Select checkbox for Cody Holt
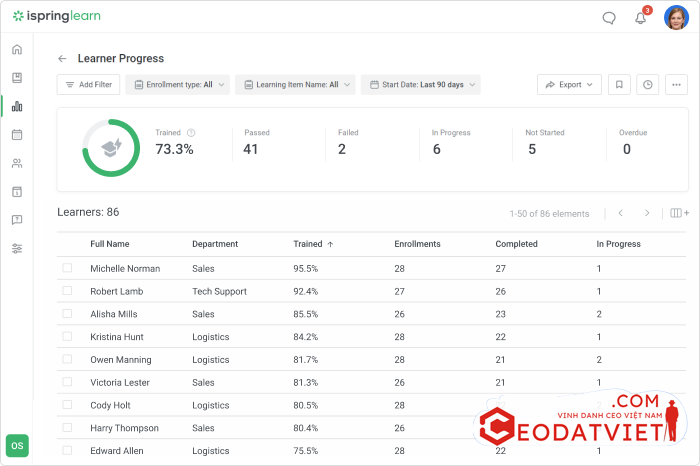Screen dimensions: 700x466 [x=67, y=404]
